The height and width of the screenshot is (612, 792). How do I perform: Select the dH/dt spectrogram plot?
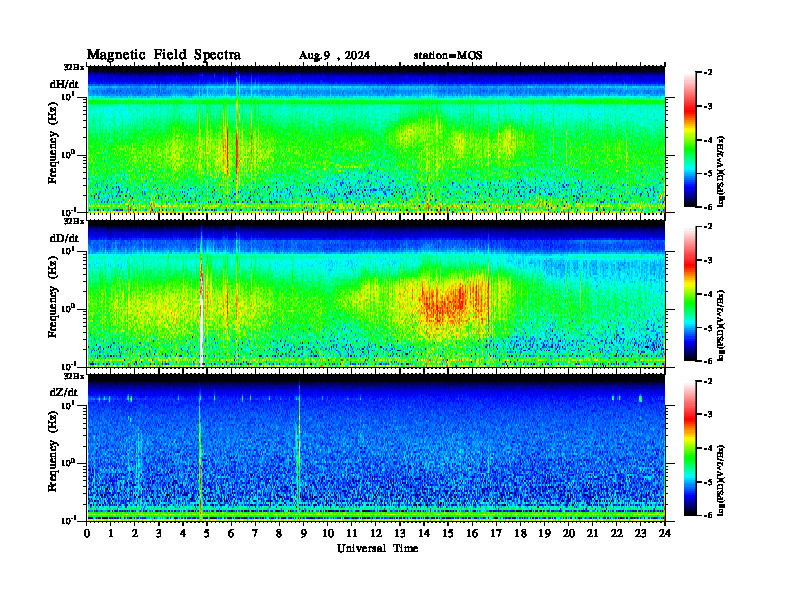(376, 139)
